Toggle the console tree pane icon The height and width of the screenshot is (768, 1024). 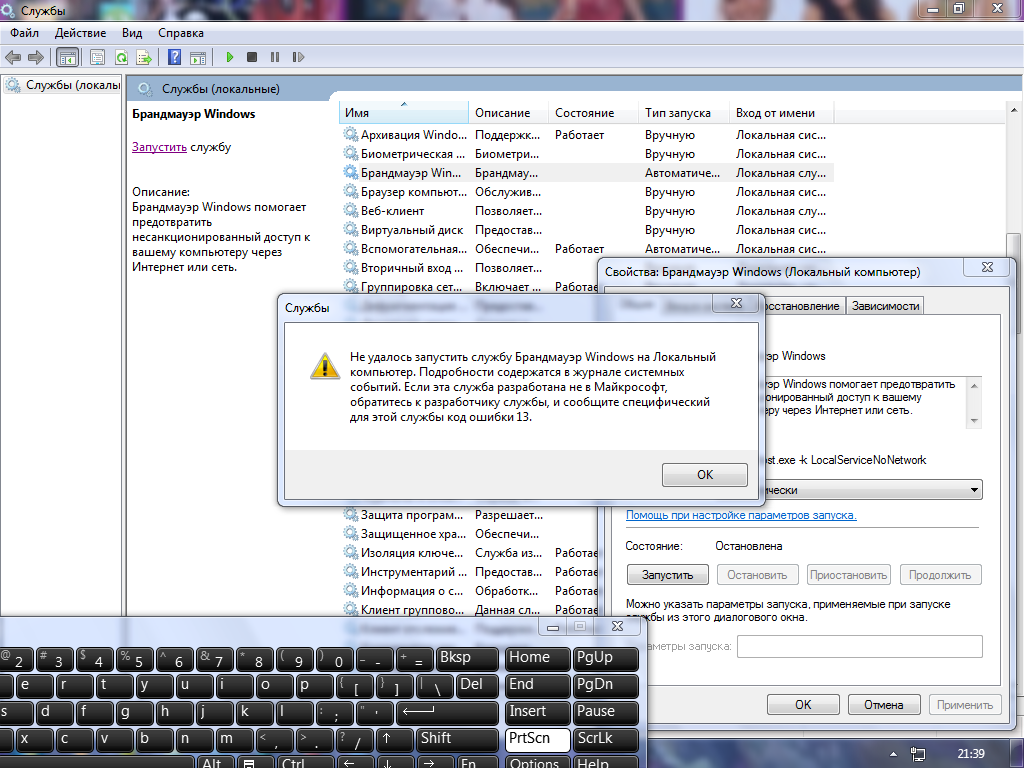tap(67, 57)
